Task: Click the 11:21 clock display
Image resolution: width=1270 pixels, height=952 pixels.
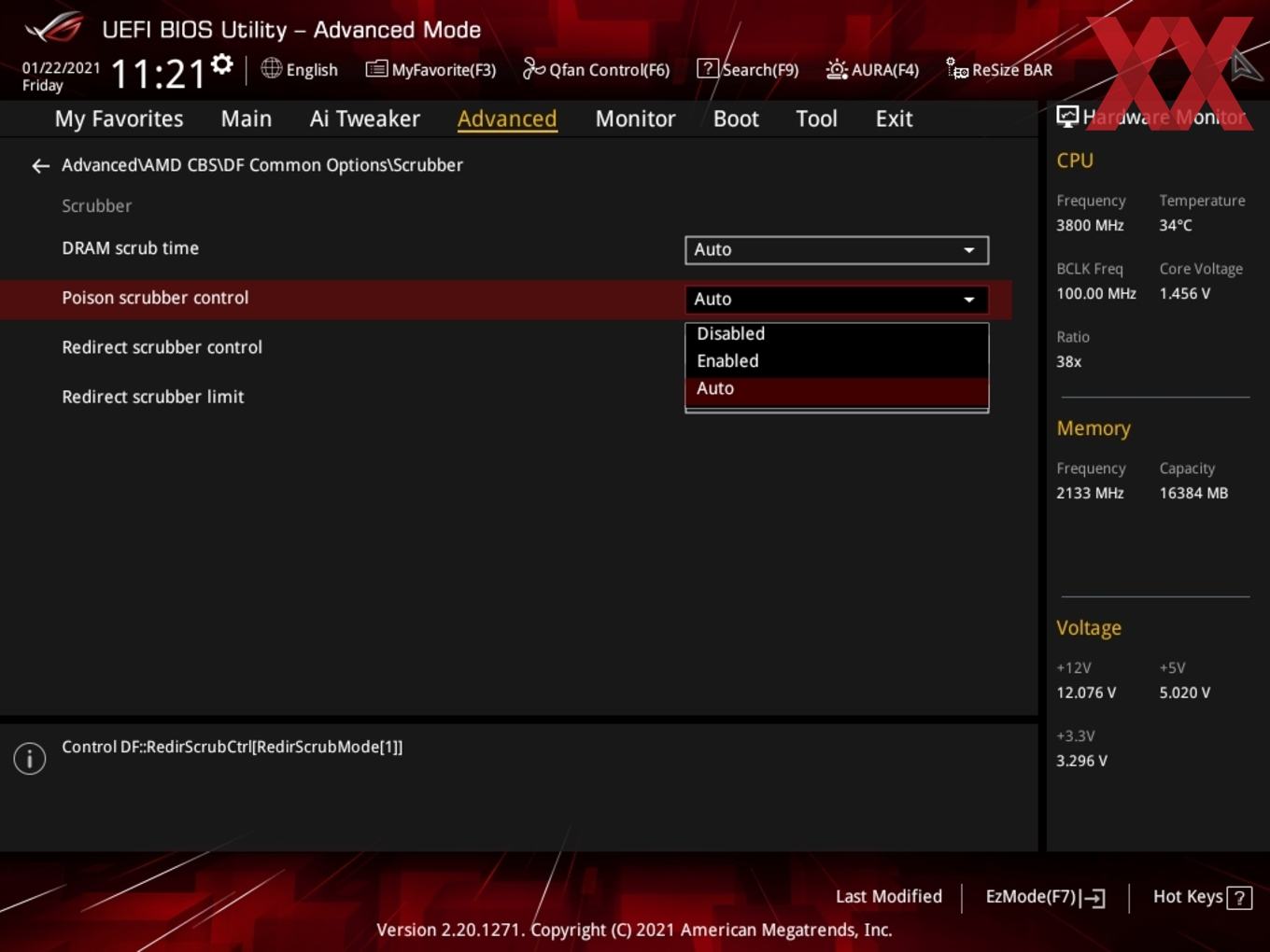Action: [x=158, y=74]
